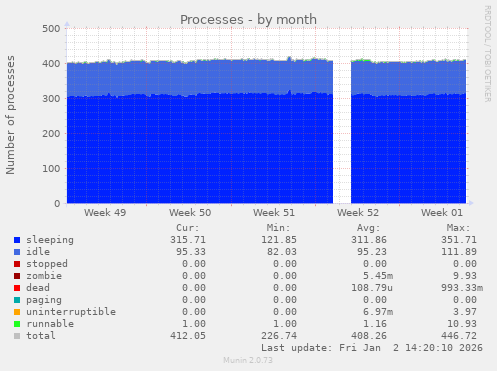Click the 'sleeping' legend label
This screenshot has width=497, height=371.
pyautogui.click(x=50, y=240)
